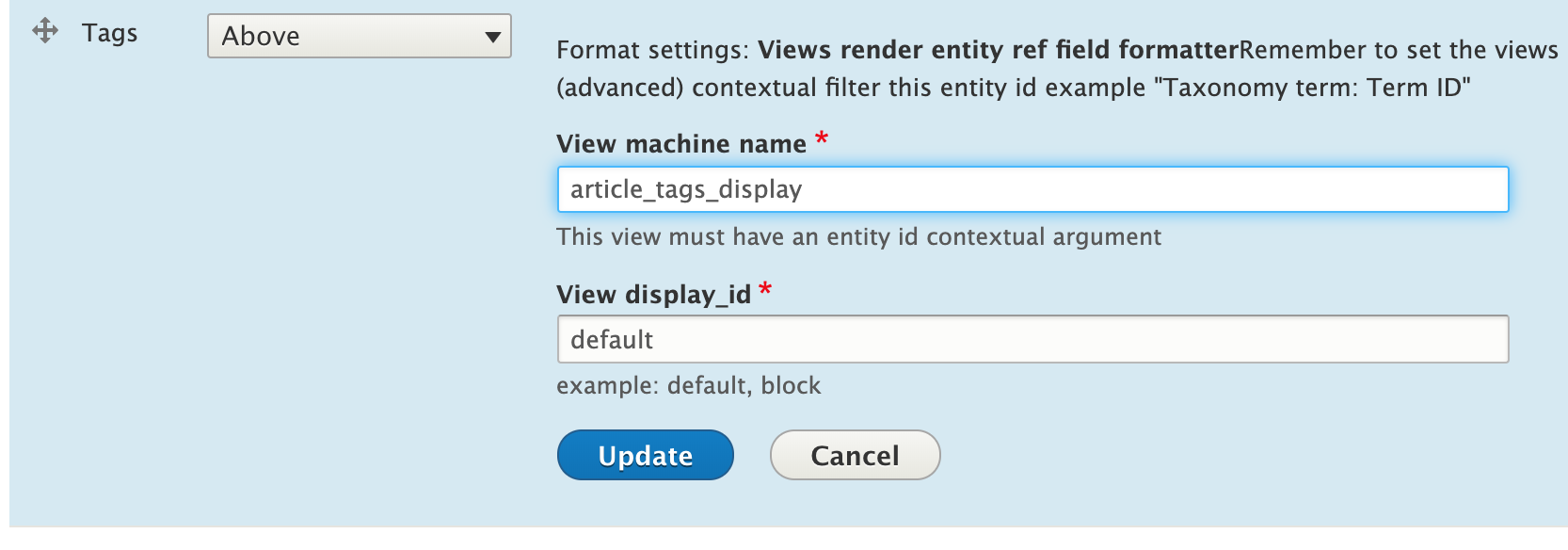
Task: Click the "Taxonomy term: Term ID" example text
Action: (1312, 88)
